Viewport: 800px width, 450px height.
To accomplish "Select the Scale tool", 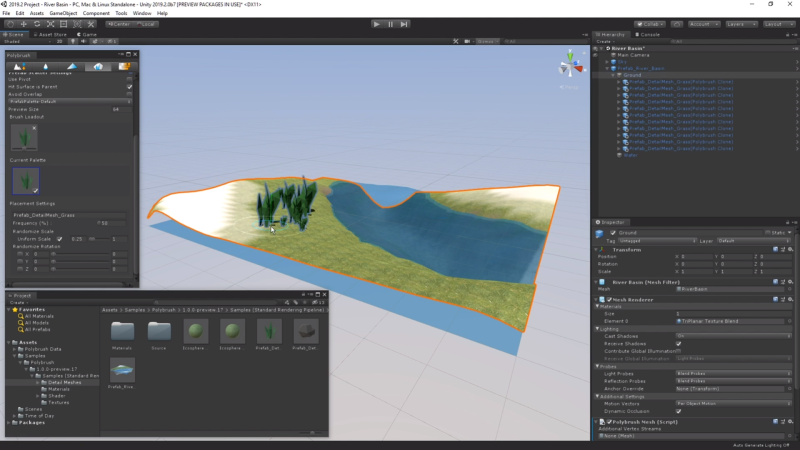I will (x=51, y=24).
